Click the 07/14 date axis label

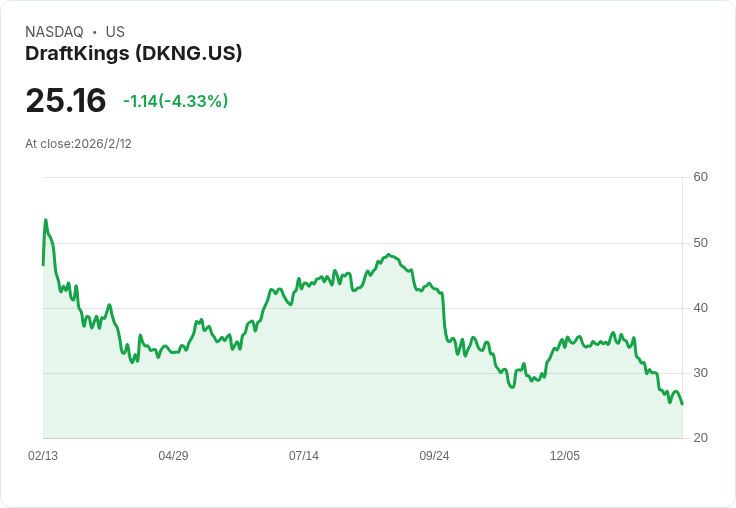[304, 455]
